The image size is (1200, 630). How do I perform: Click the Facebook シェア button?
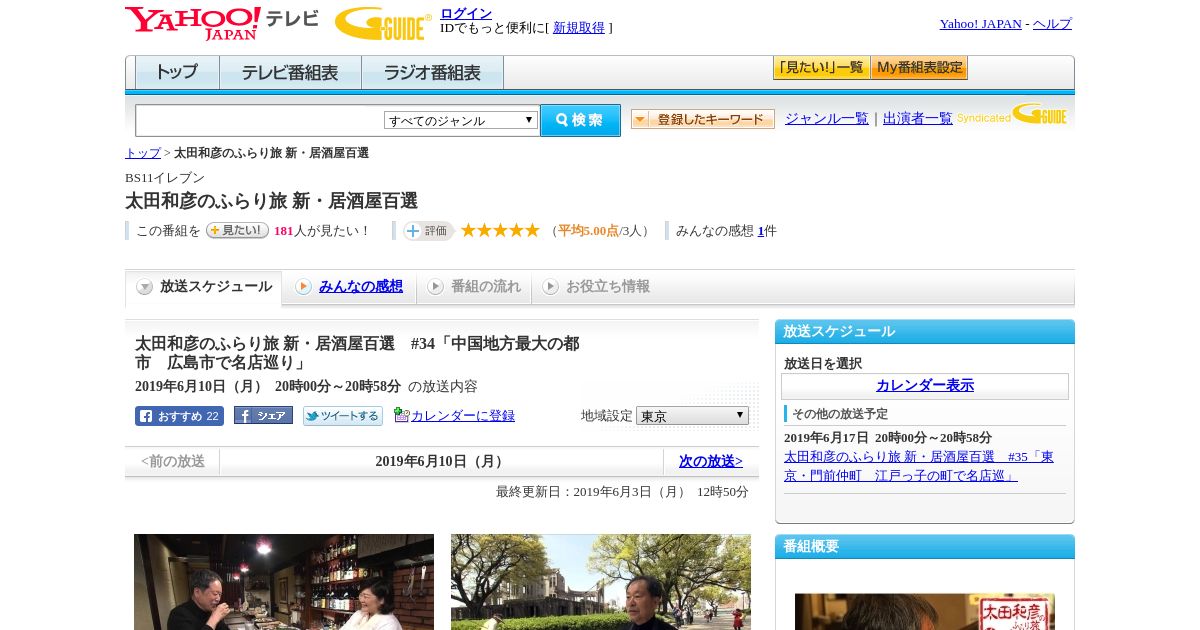pyautogui.click(x=263, y=415)
